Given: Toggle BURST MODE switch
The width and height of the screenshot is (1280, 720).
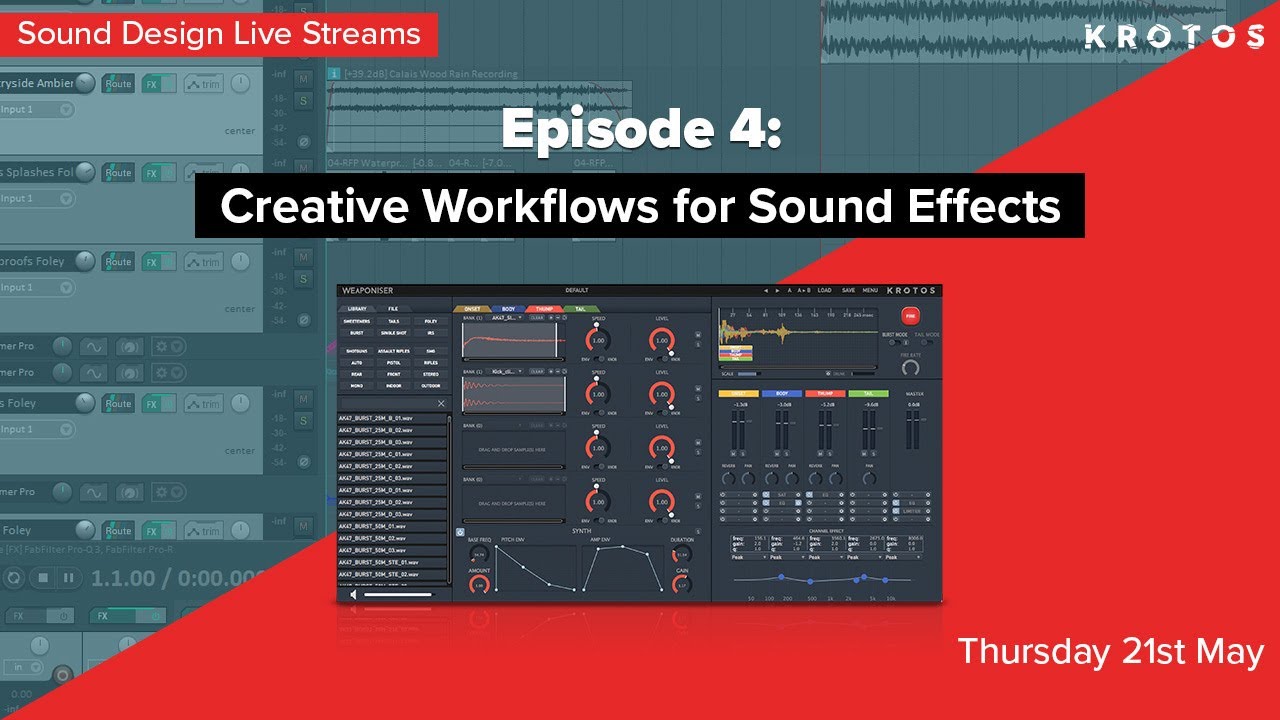Looking at the screenshot, I should pyautogui.click(x=894, y=343).
